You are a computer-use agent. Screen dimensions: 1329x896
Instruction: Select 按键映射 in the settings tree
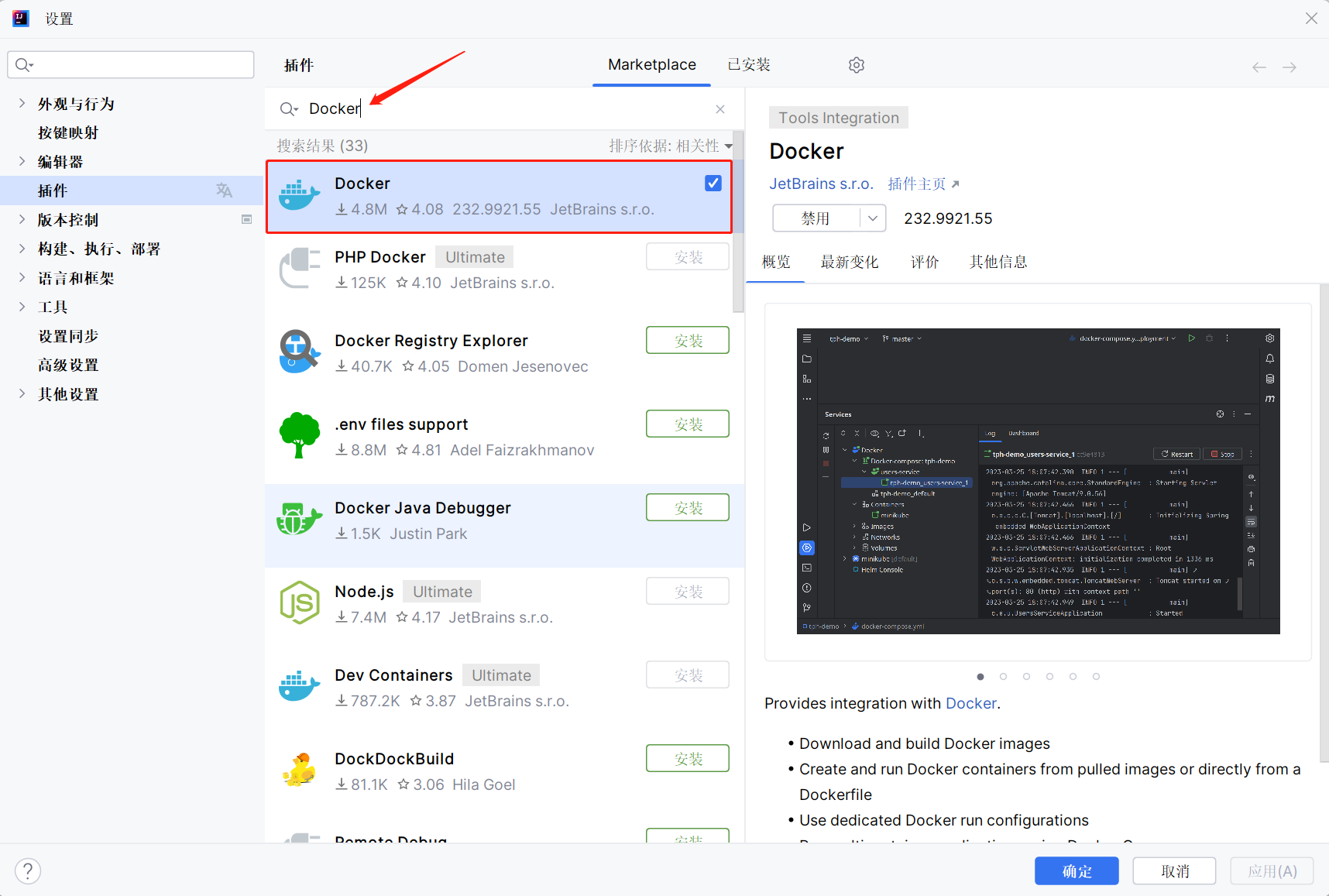tap(68, 132)
